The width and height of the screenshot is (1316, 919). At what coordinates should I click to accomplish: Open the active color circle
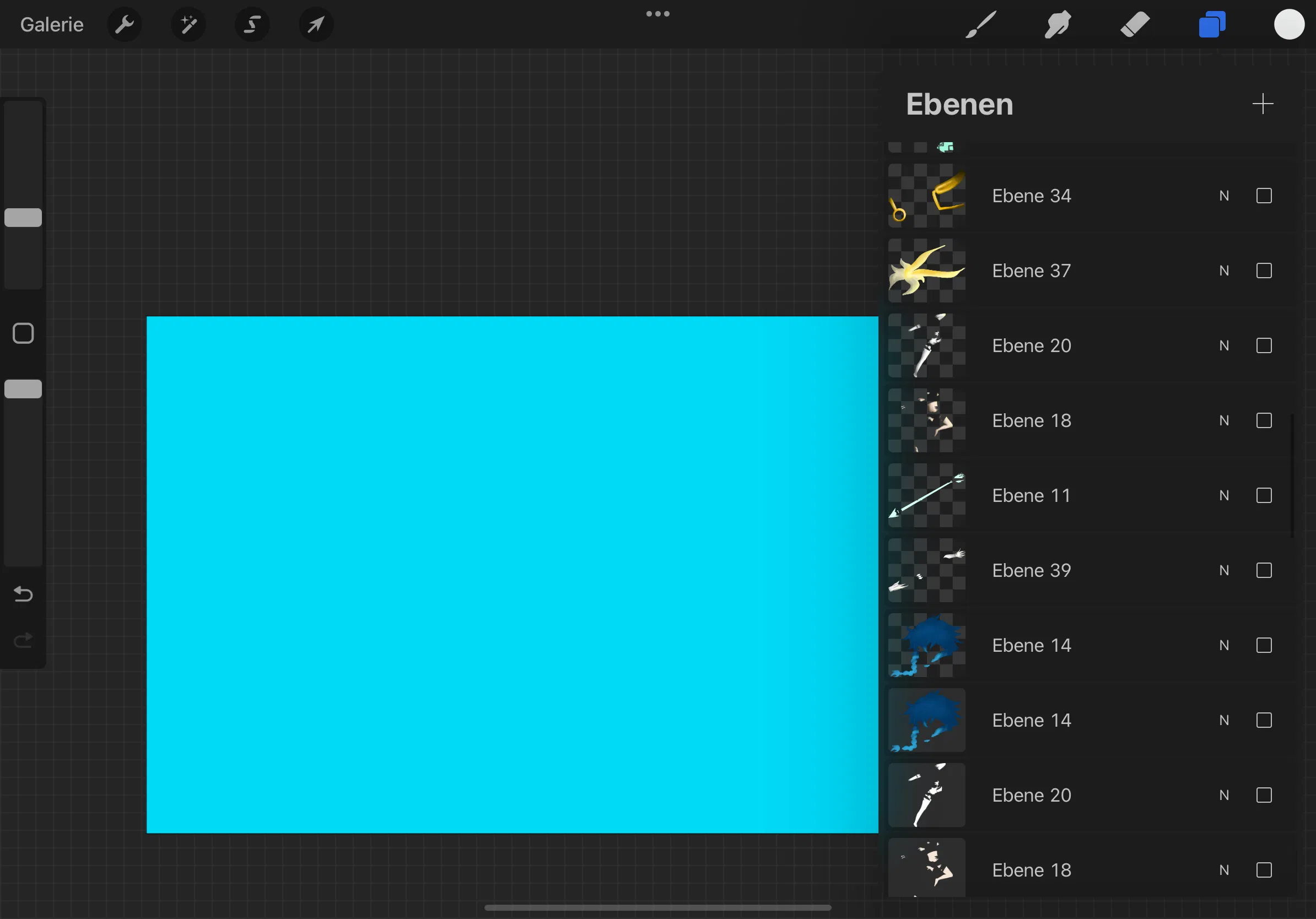point(1288,25)
